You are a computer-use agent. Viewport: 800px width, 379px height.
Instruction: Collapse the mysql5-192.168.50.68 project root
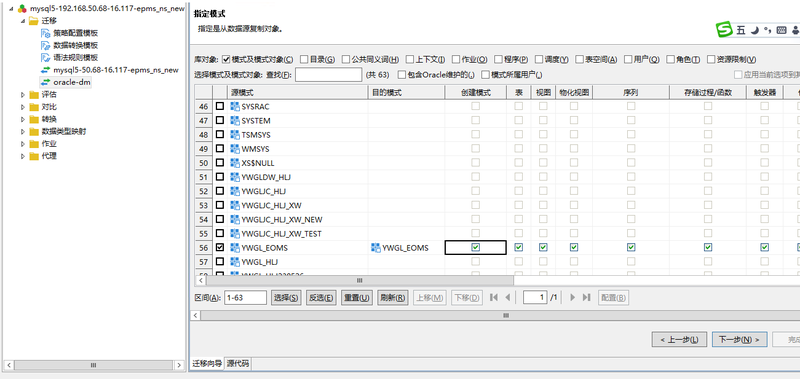11,9
